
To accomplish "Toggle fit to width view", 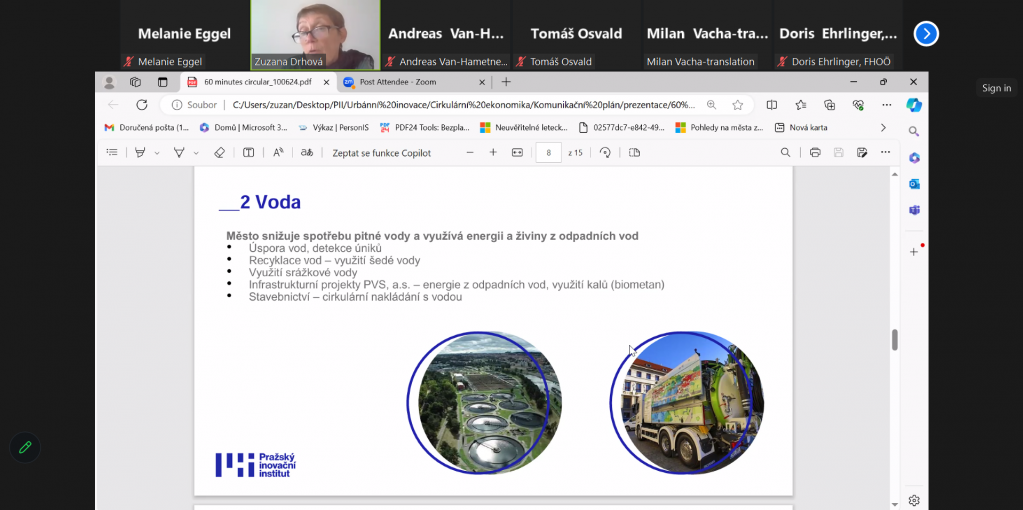I will (x=517, y=153).
